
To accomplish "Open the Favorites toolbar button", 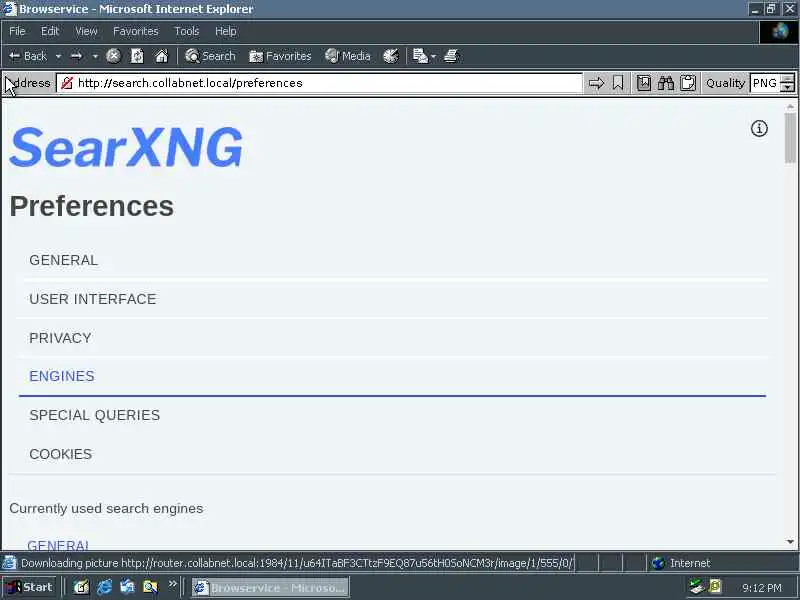I will click(x=280, y=56).
